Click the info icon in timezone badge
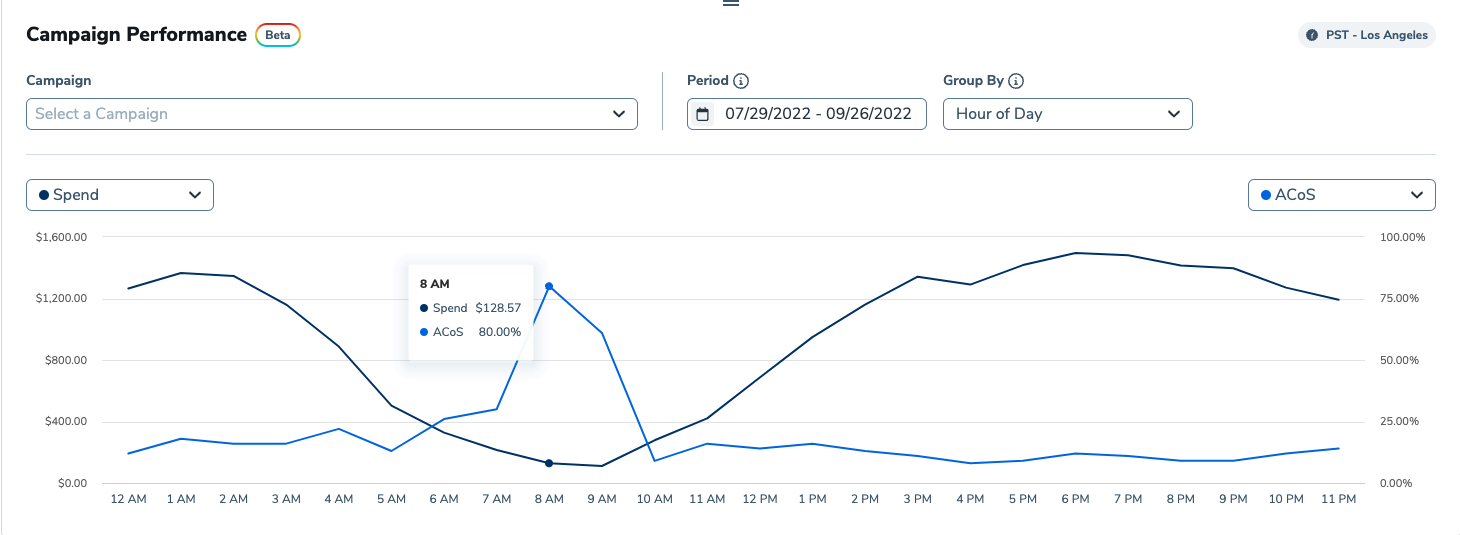The image size is (1460, 535). click(1312, 35)
